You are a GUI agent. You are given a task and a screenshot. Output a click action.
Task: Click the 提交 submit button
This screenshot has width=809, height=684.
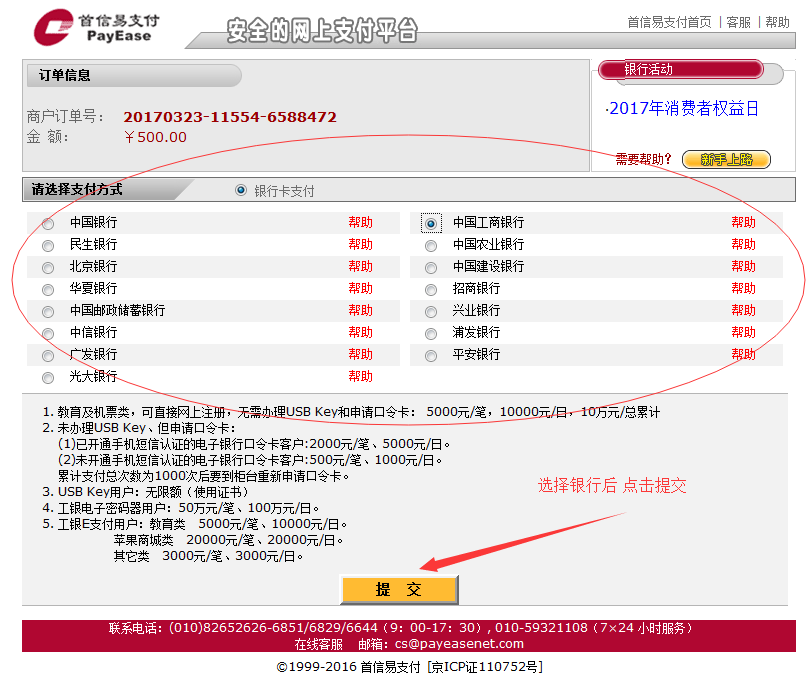tap(399, 589)
